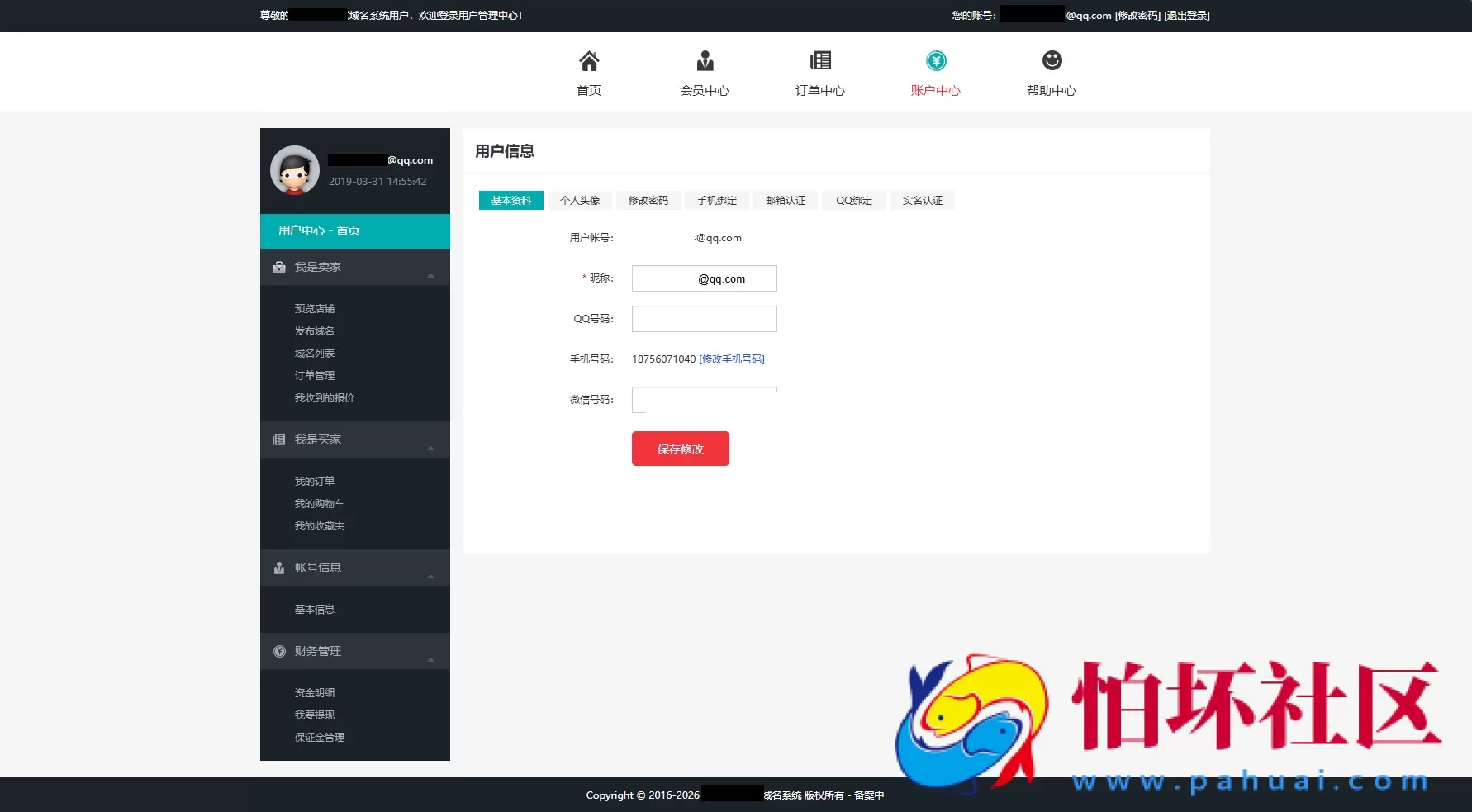Viewport: 1472px width, 812px height.
Task: Click the home icon in top navigation
Action: click(x=589, y=61)
